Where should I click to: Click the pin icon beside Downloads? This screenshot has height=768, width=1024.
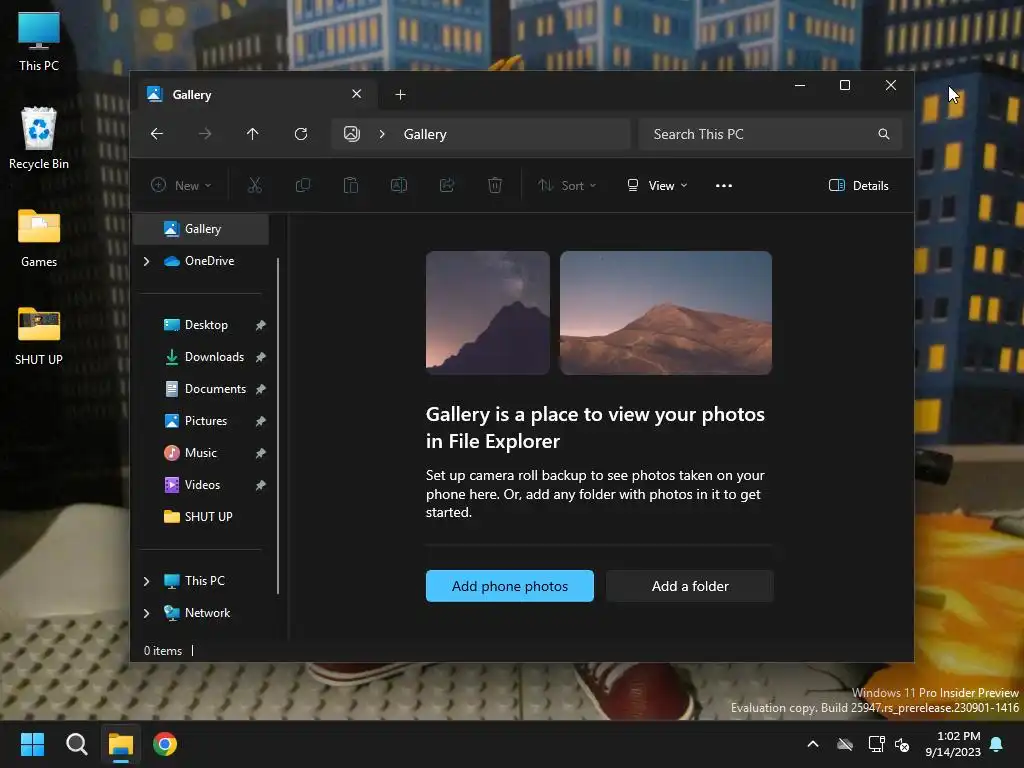coord(261,357)
